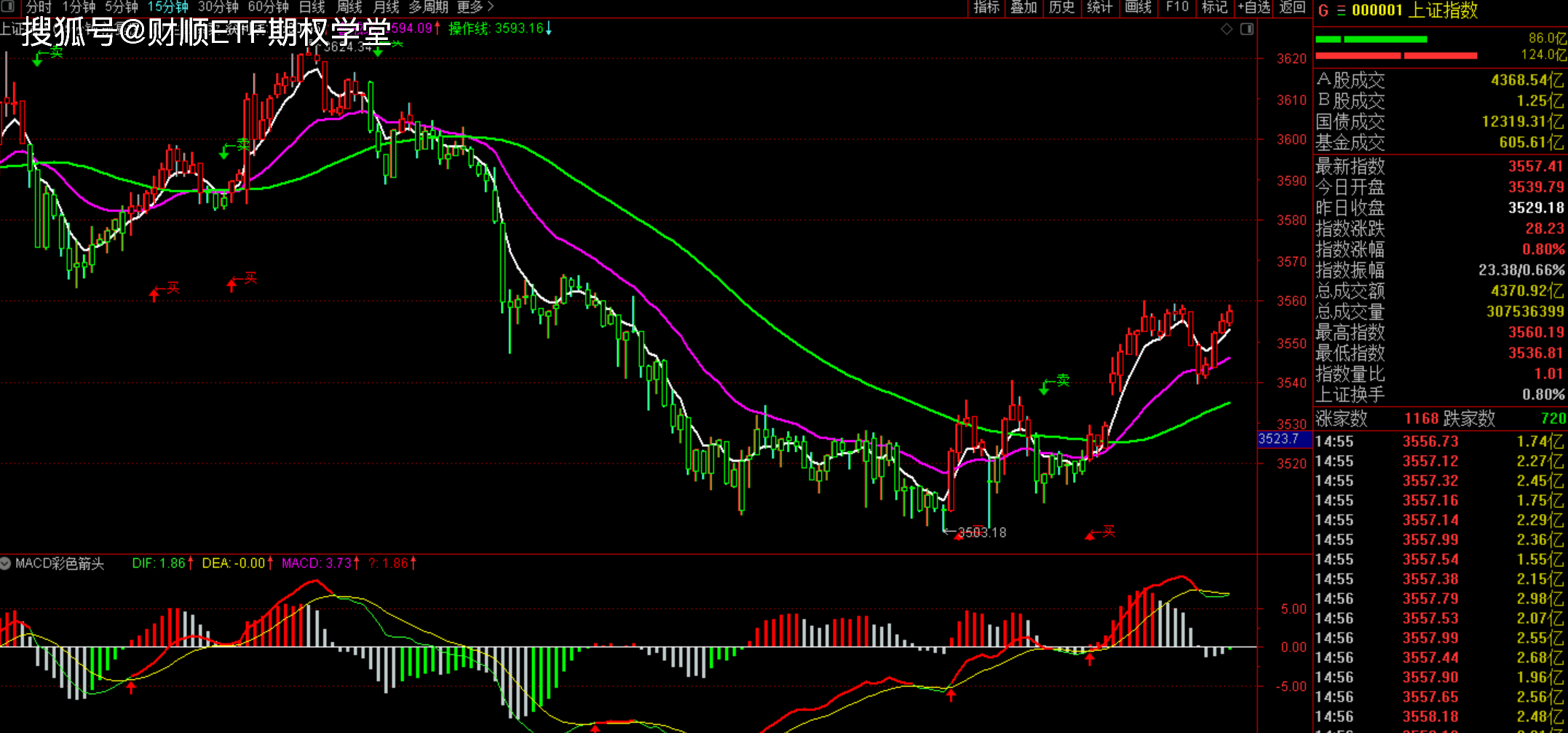Add to watchlist with +自选
1568x733 pixels.
pyautogui.click(x=1254, y=7)
